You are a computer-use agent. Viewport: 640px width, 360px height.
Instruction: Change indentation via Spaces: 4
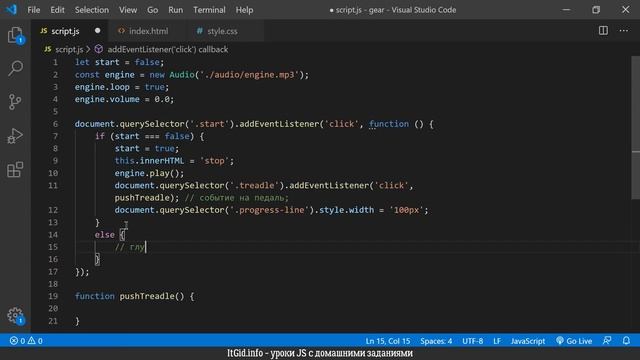coord(436,341)
